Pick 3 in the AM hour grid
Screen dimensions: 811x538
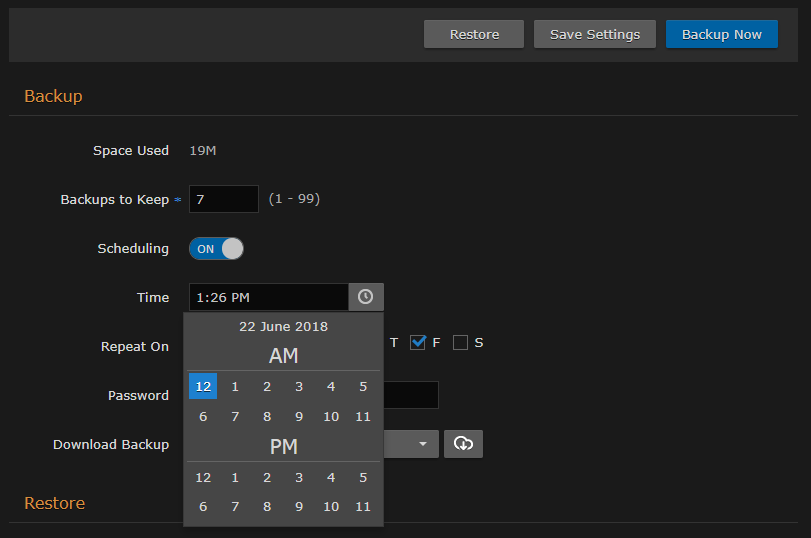tap(299, 386)
